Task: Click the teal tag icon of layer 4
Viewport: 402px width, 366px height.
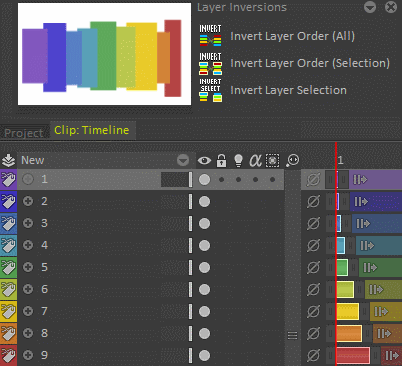Action: [8, 245]
